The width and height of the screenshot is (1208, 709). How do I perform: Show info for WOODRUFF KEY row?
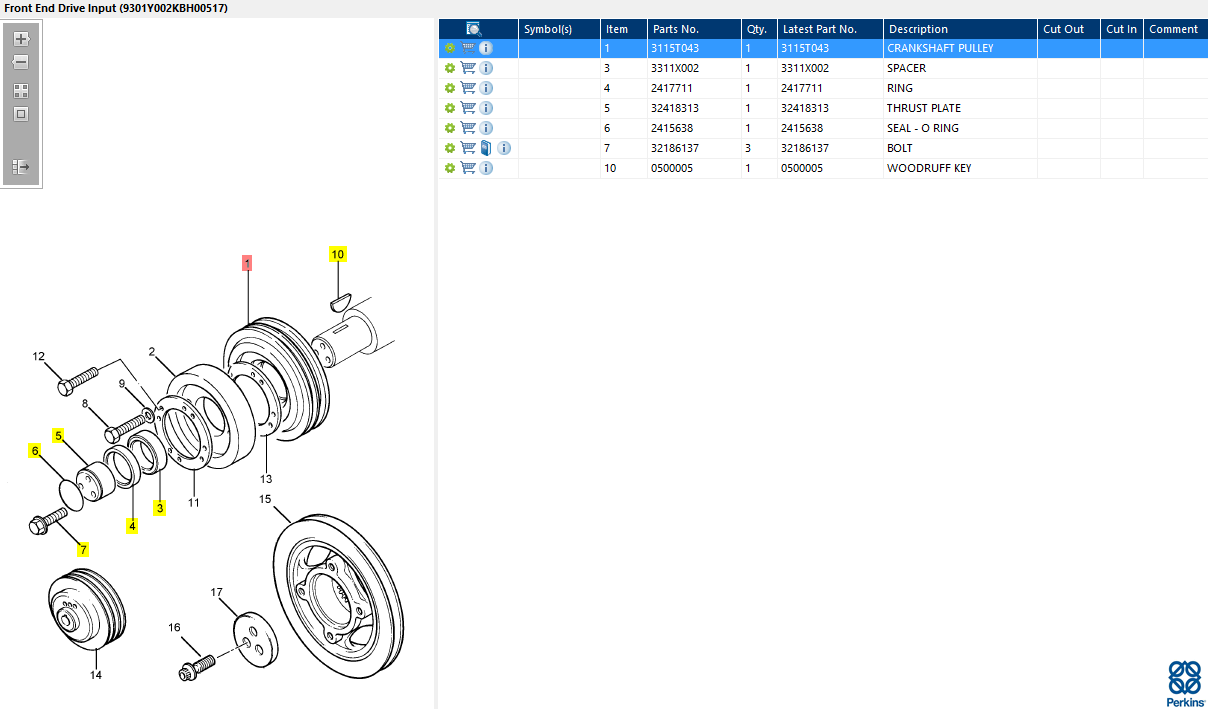point(486,168)
